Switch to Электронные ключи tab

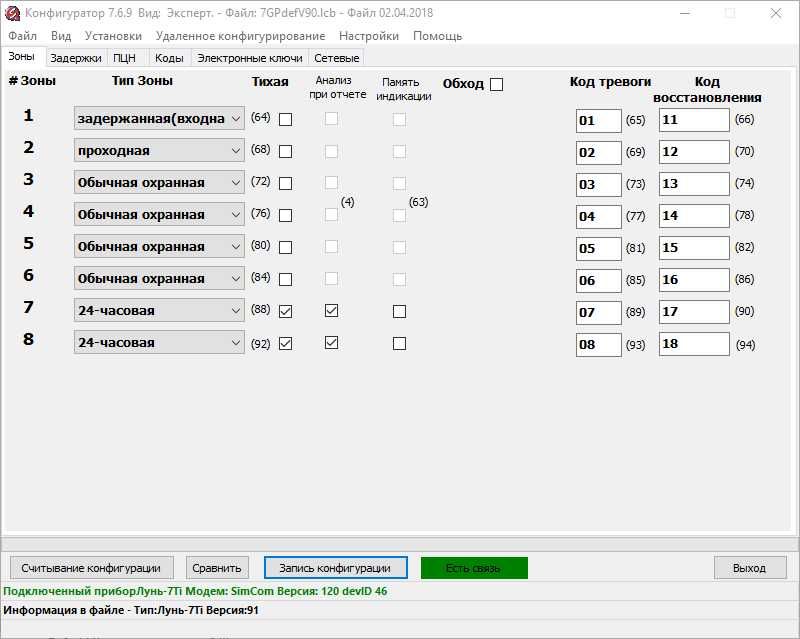pos(250,58)
